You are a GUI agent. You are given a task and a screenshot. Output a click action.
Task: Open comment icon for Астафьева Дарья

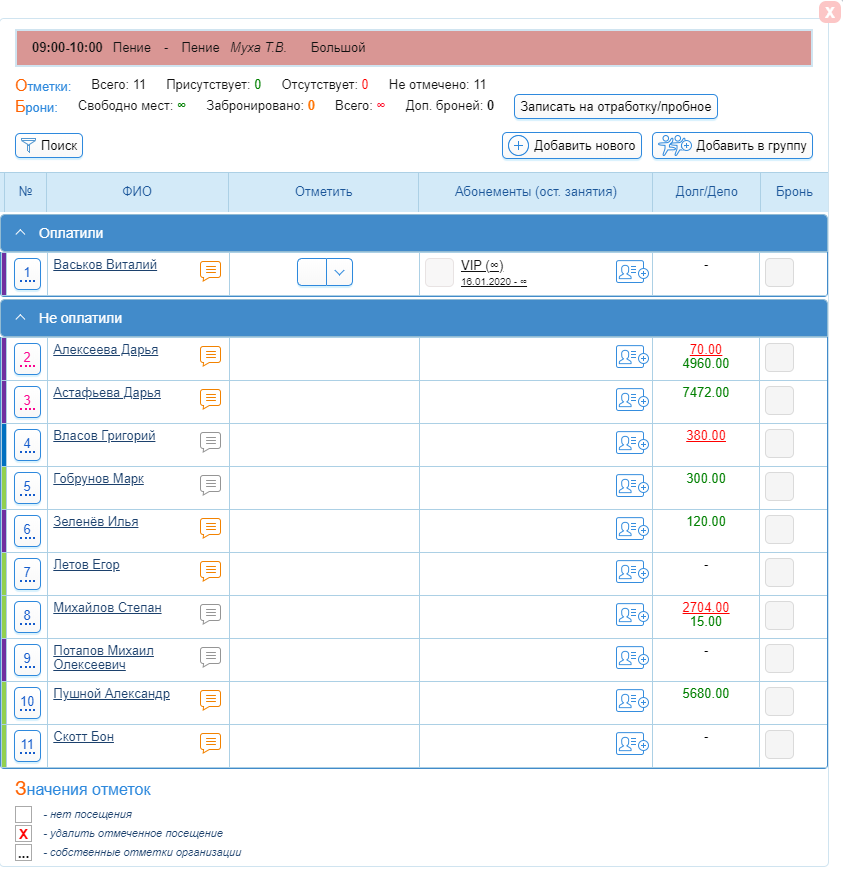[x=210, y=399]
